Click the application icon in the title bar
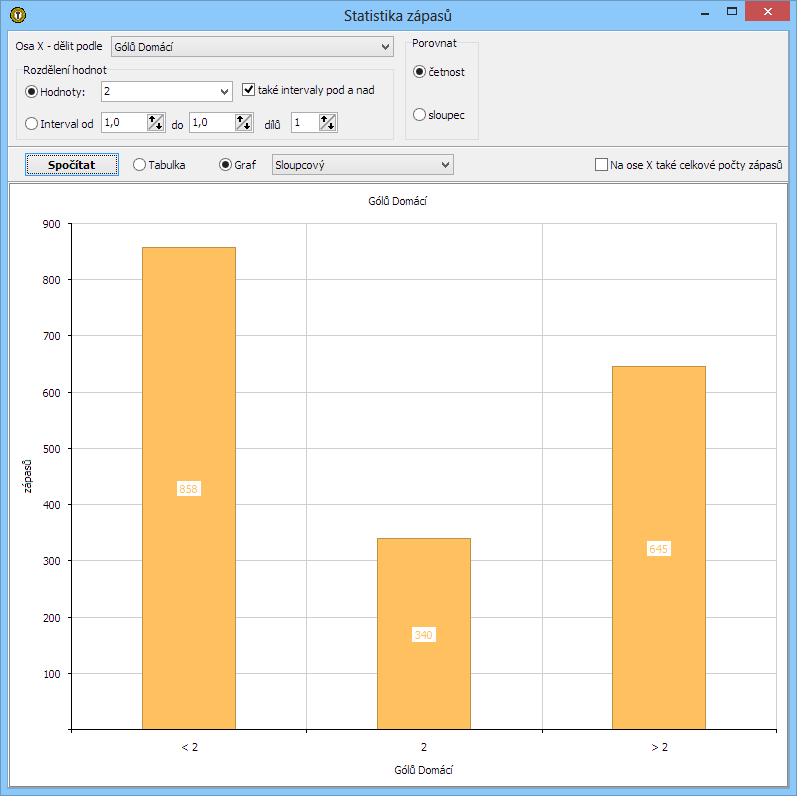The height and width of the screenshot is (796, 797). (18, 15)
